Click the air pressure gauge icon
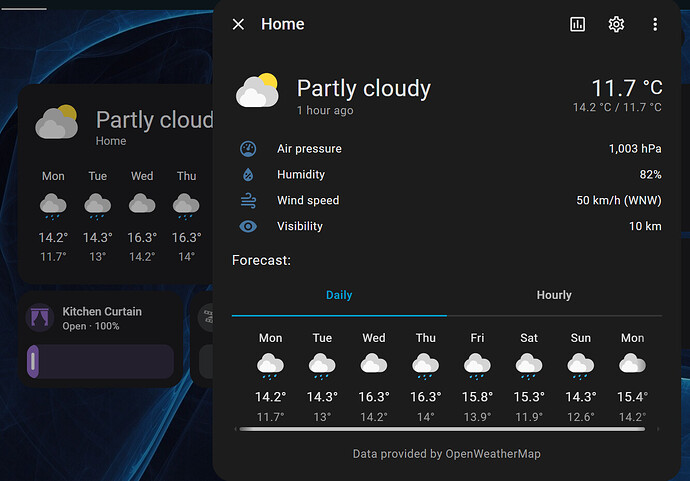 click(x=248, y=149)
